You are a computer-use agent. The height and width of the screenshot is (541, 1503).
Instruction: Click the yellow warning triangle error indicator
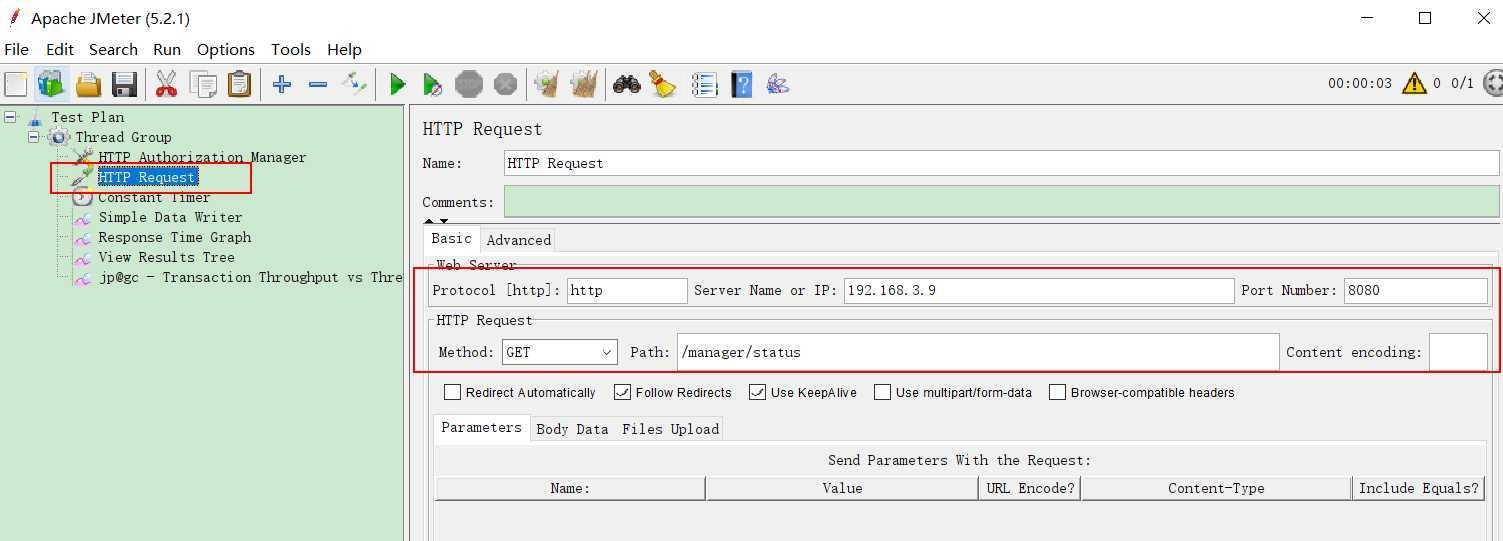click(1414, 83)
